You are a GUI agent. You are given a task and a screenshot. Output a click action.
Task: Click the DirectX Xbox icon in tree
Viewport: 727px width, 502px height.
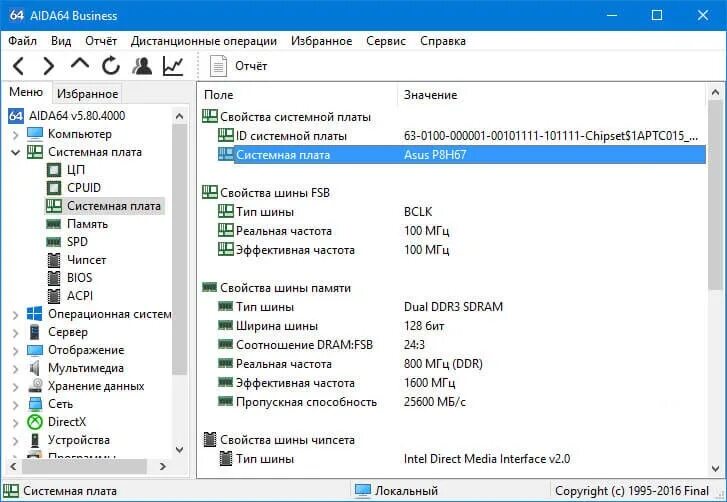click(x=35, y=422)
